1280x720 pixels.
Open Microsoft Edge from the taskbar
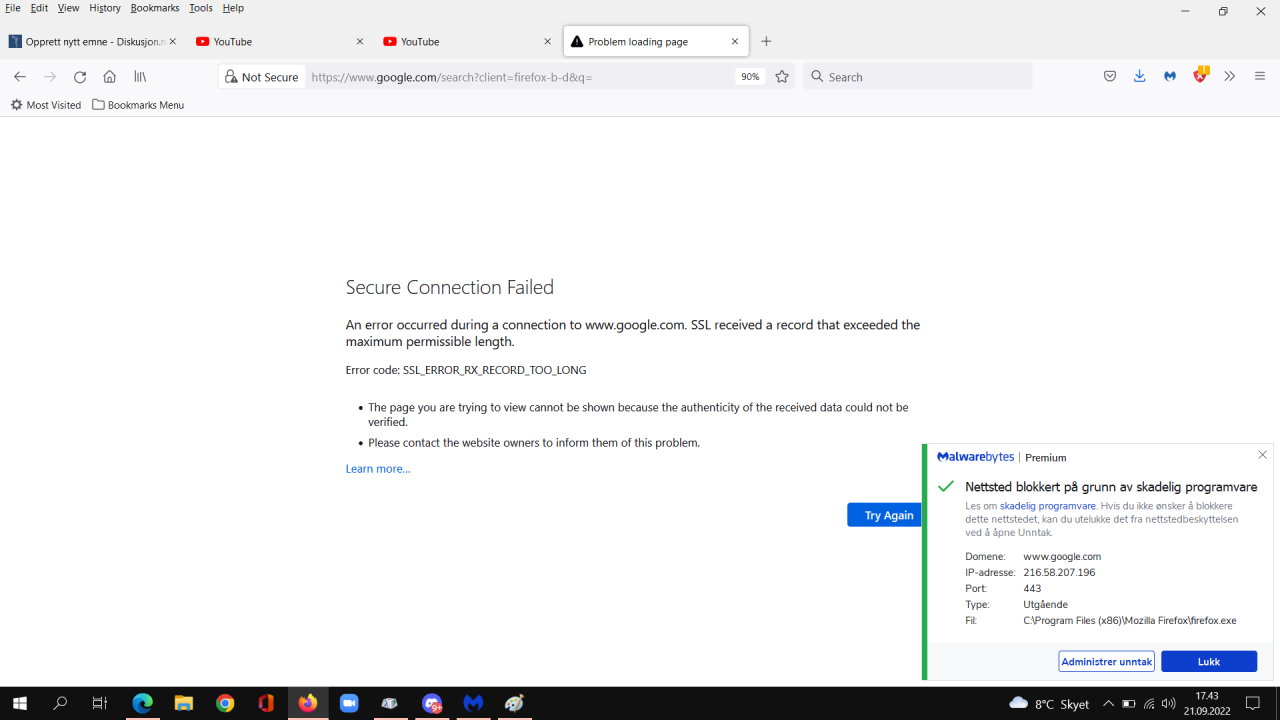[x=143, y=703]
